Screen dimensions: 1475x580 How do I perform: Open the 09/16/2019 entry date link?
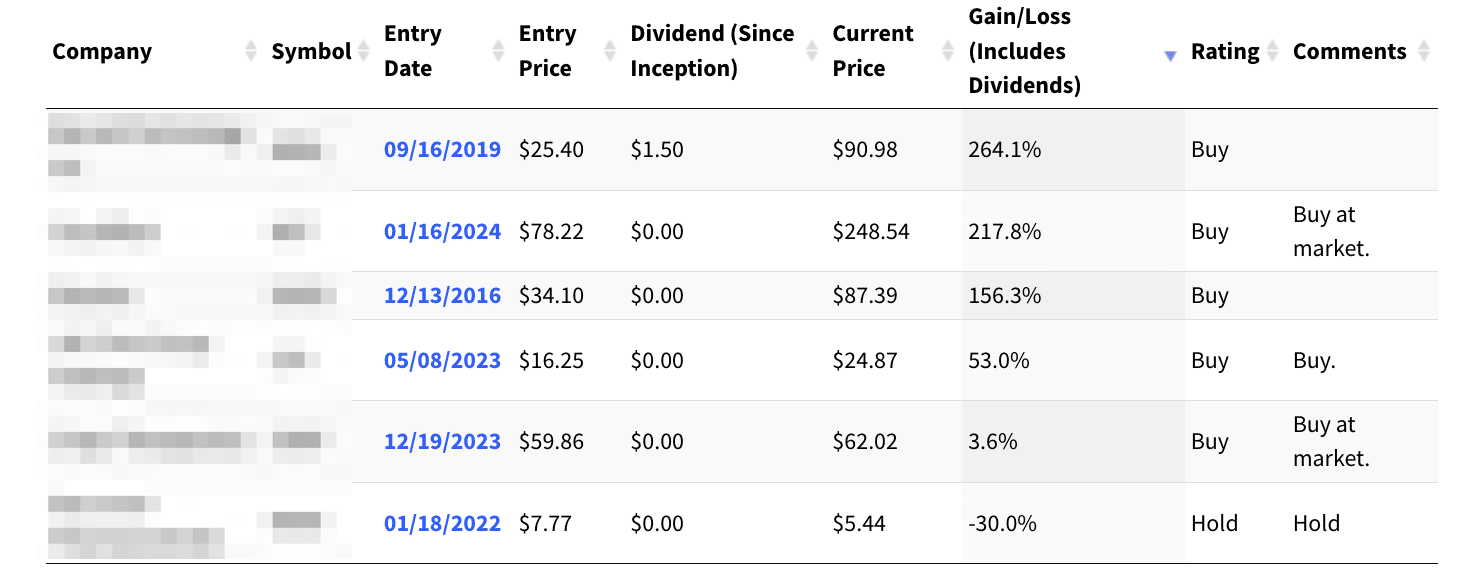click(x=442, y=150)
